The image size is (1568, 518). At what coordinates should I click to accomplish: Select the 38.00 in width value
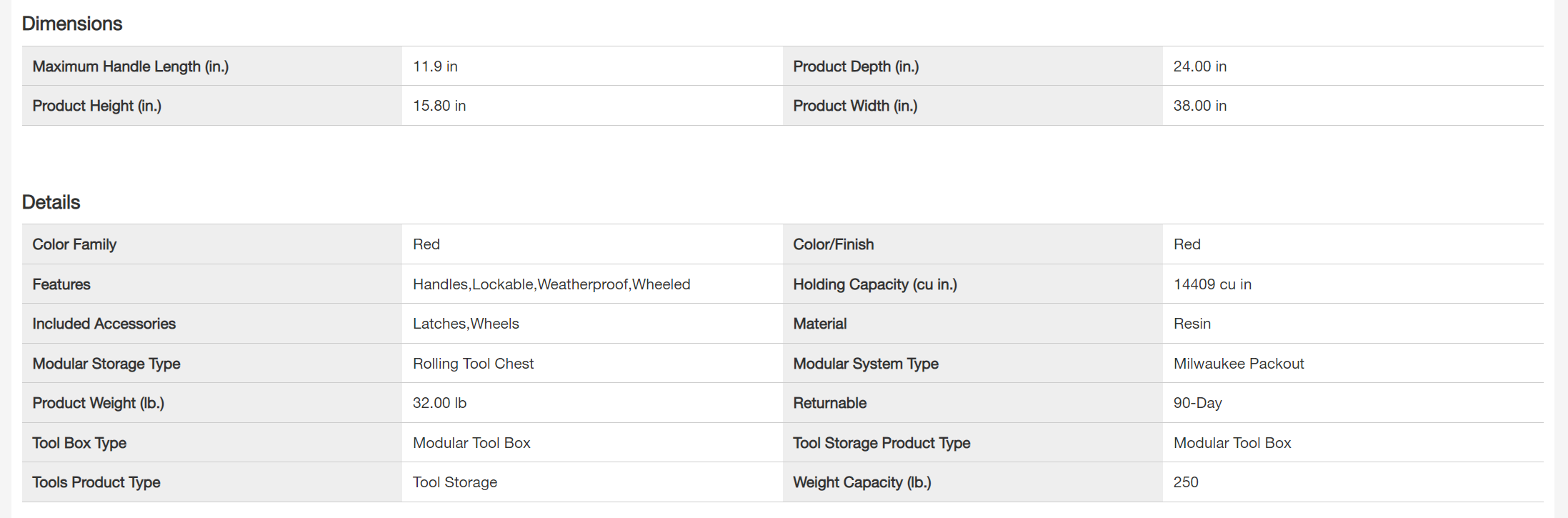1199,106
